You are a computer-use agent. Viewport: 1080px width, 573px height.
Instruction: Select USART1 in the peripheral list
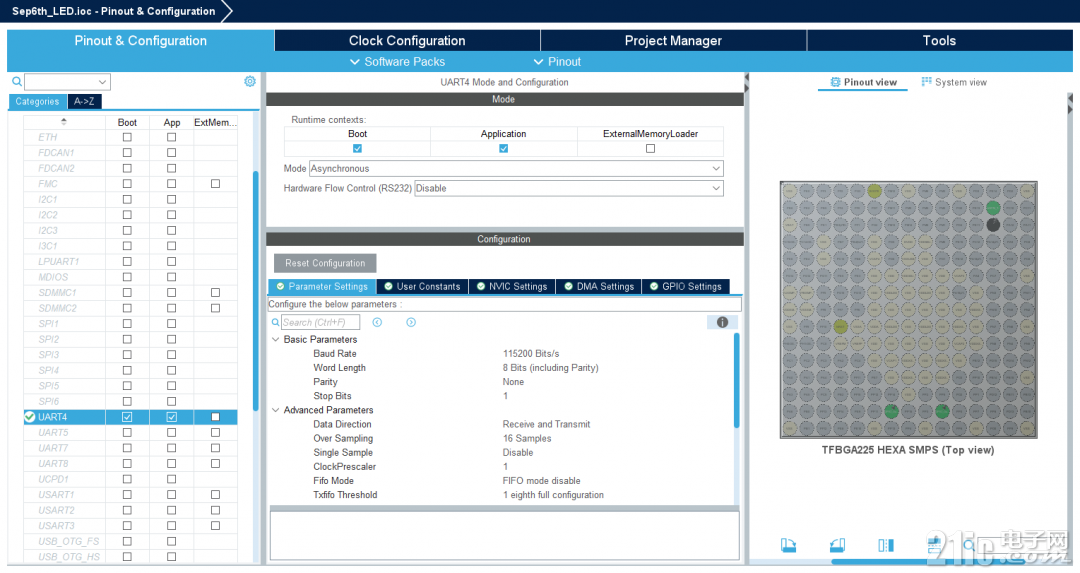tap(56, 494)
